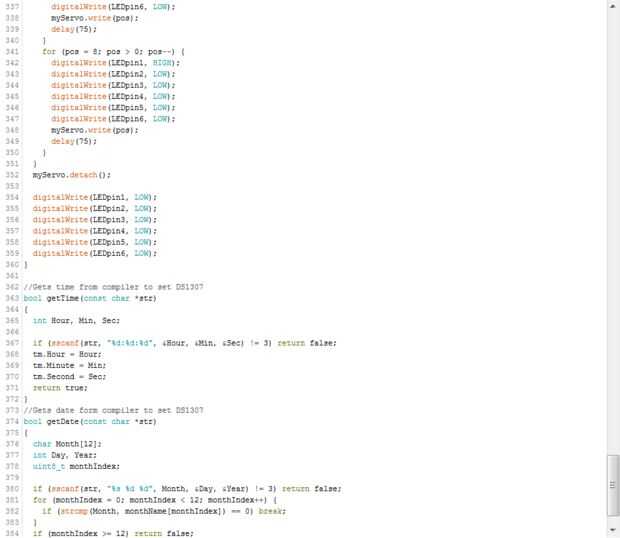
Task: Click the sscanf statement on line 380
Action: click(187, 489)
